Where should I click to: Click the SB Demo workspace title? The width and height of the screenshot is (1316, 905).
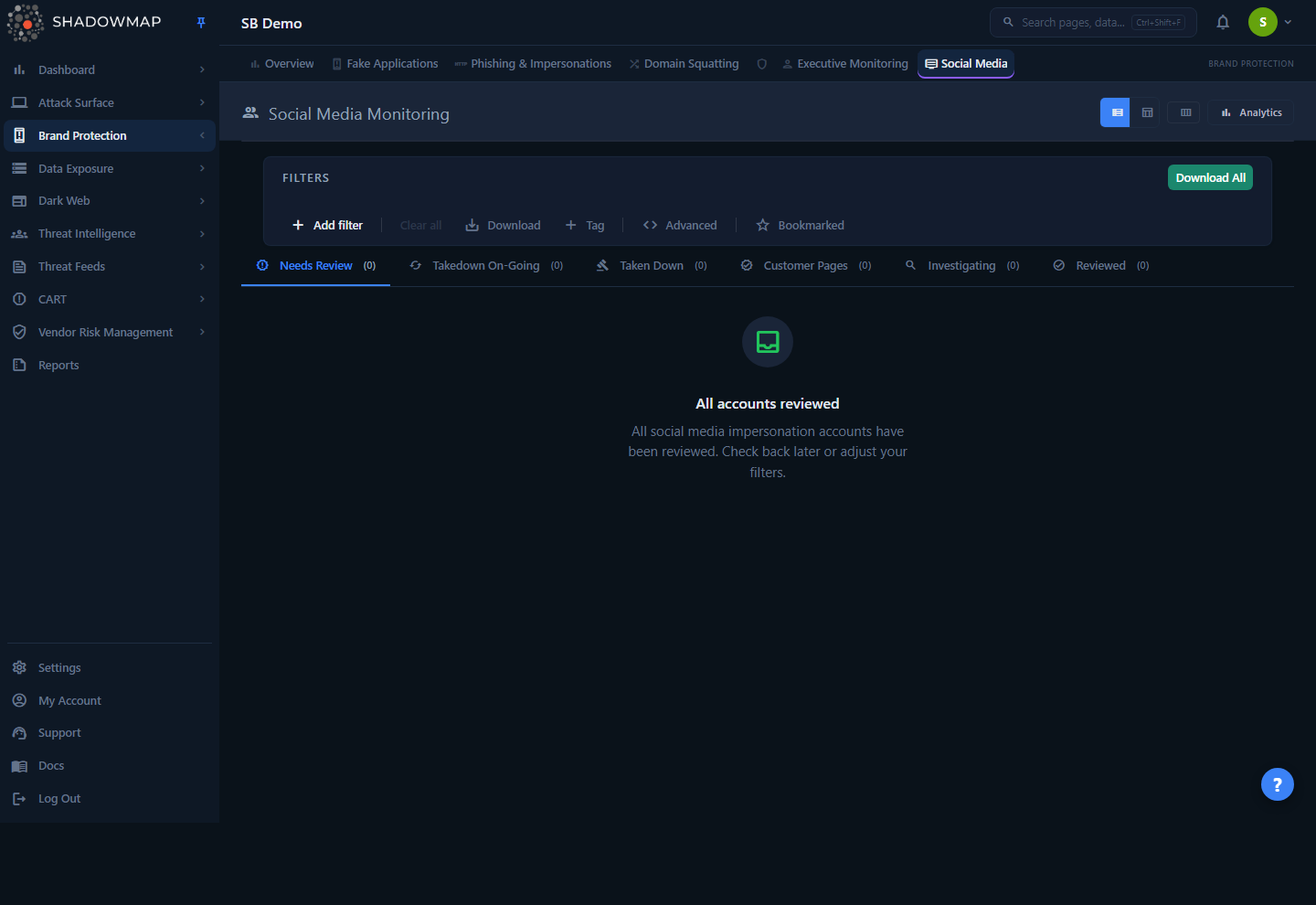271,24
